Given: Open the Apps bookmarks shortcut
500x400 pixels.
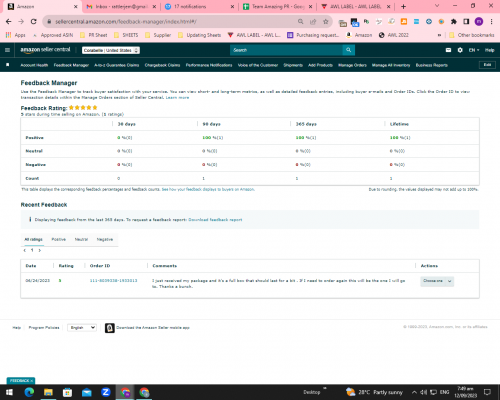Looking at the screenshot, I should [16, 35].
